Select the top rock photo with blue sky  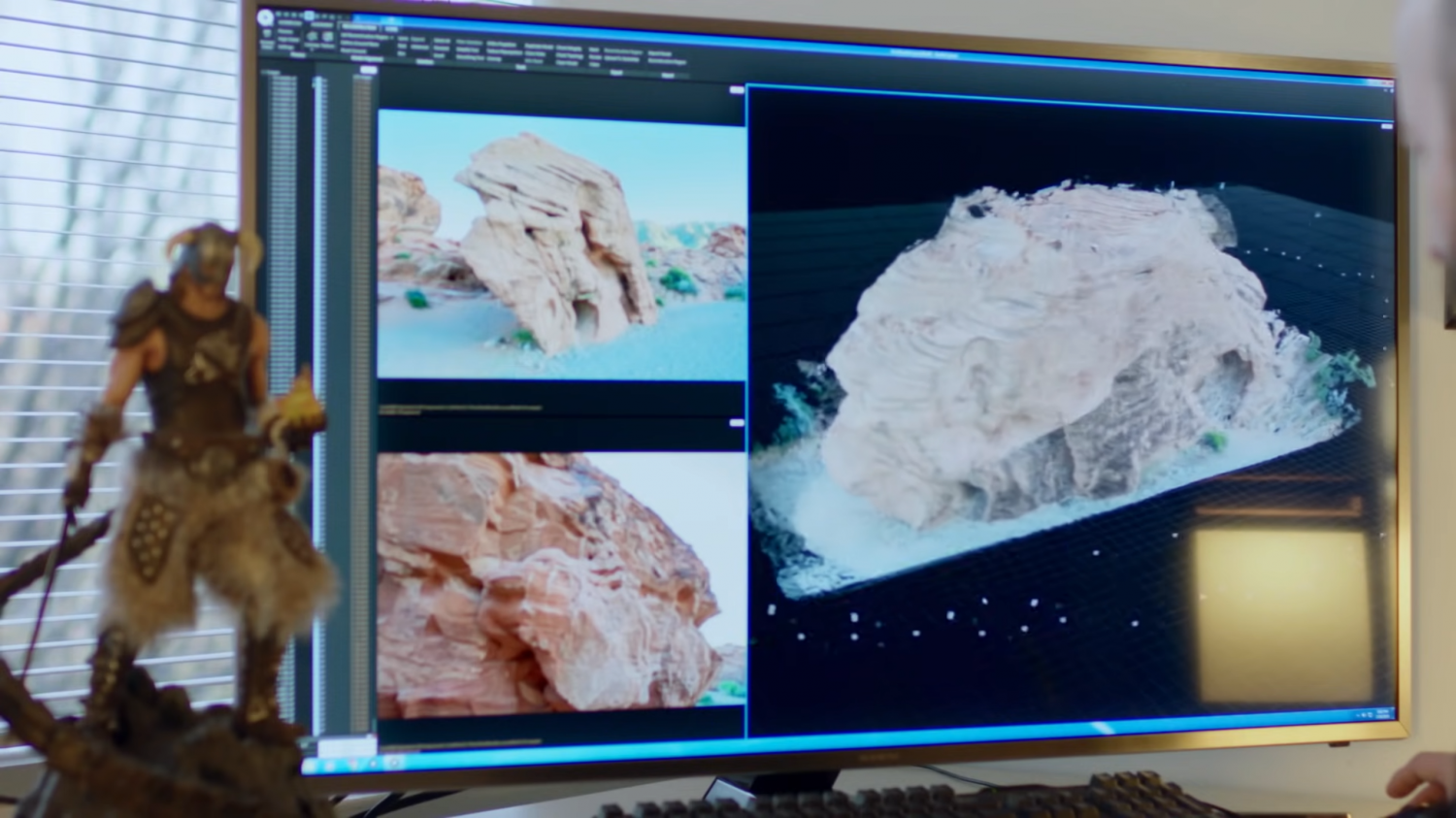(561, 244)
